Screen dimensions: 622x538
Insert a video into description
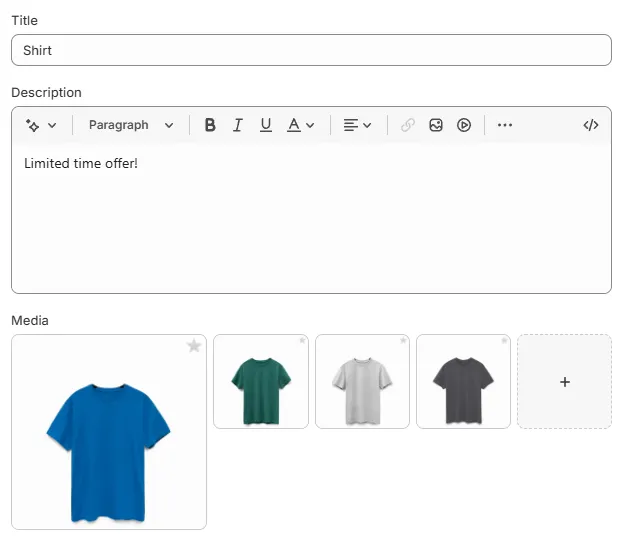464,125
